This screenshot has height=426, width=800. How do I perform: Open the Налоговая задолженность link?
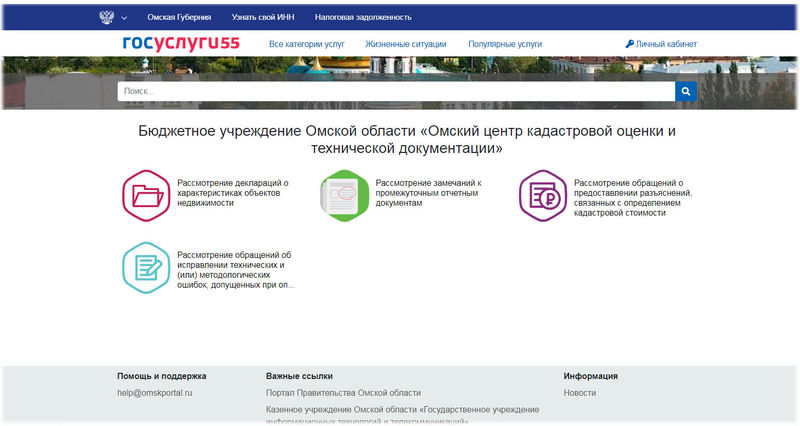click(x=363, y=17)
